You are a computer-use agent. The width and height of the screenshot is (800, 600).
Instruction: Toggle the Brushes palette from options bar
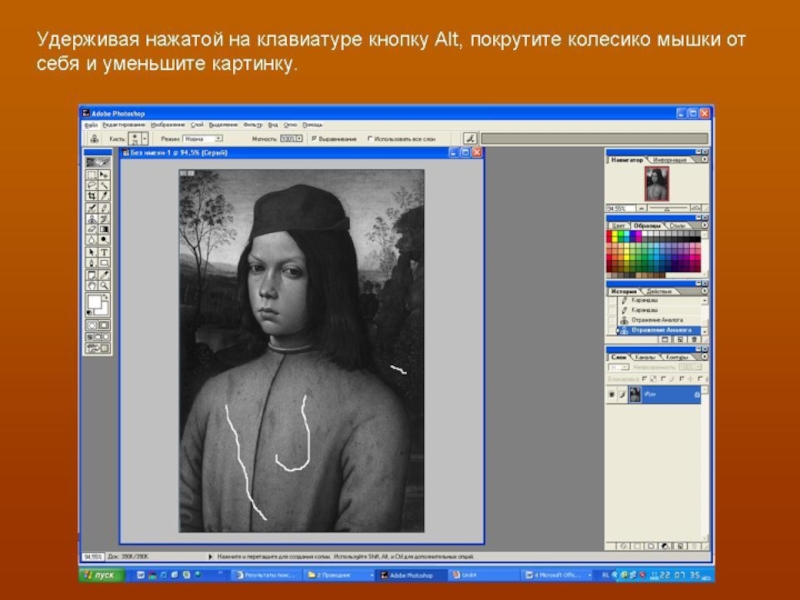470,138
